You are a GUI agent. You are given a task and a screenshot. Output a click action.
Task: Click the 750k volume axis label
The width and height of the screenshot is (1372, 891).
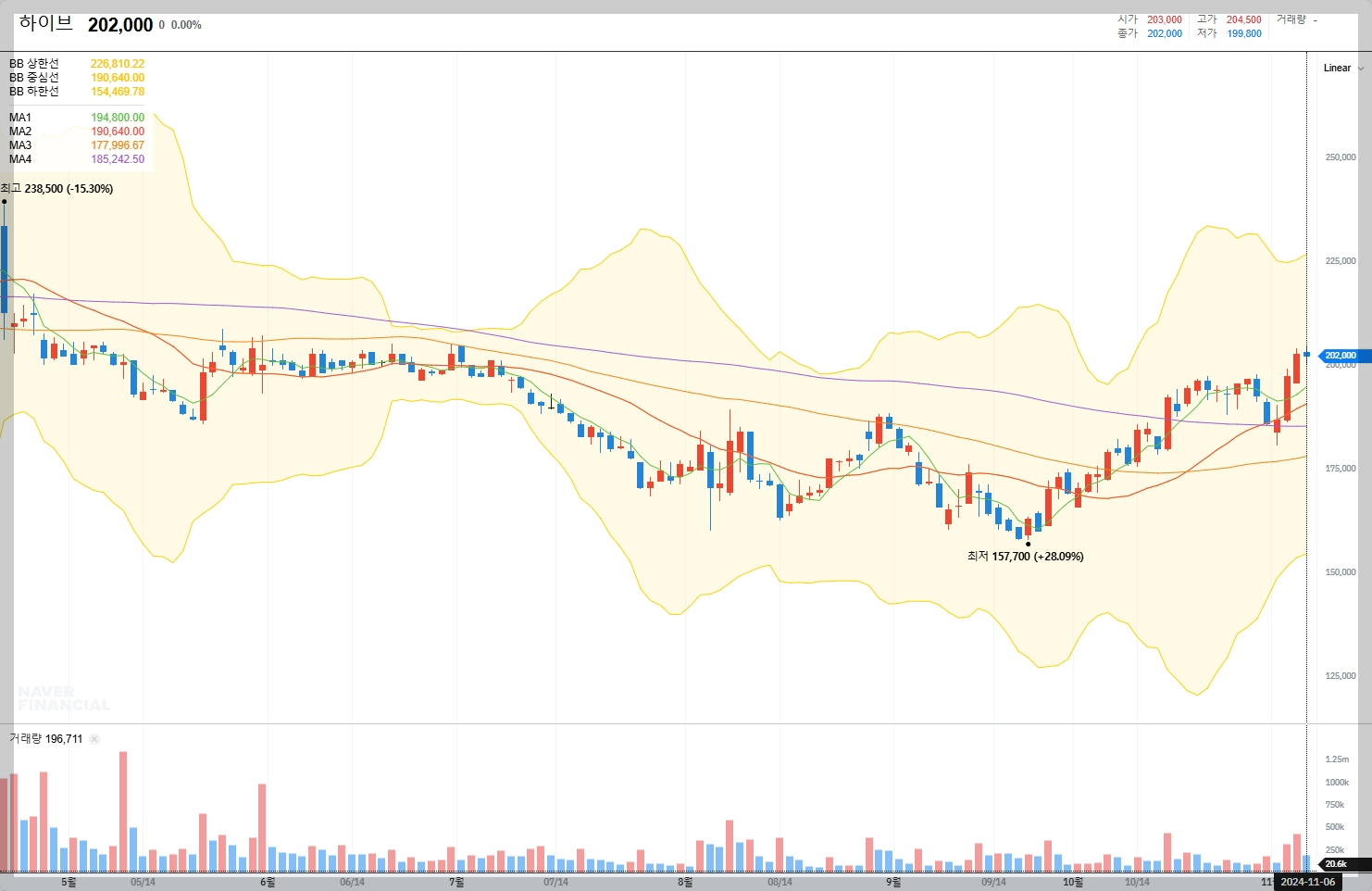pyautogui.click(x=1335, y=805)
